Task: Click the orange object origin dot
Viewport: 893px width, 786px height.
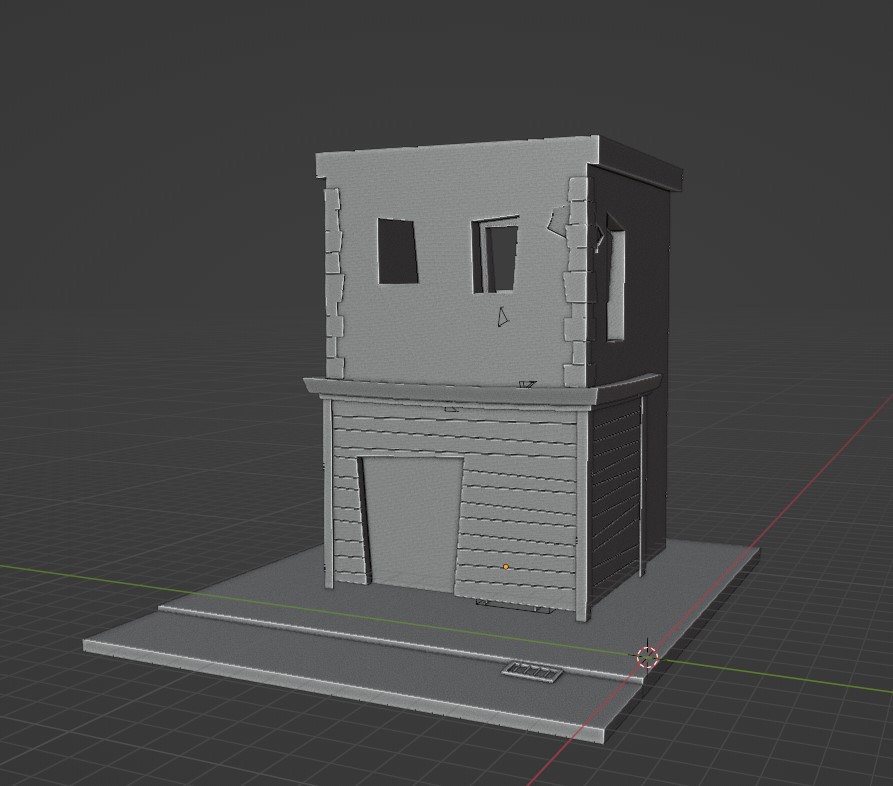Action: tap(506, 567)
